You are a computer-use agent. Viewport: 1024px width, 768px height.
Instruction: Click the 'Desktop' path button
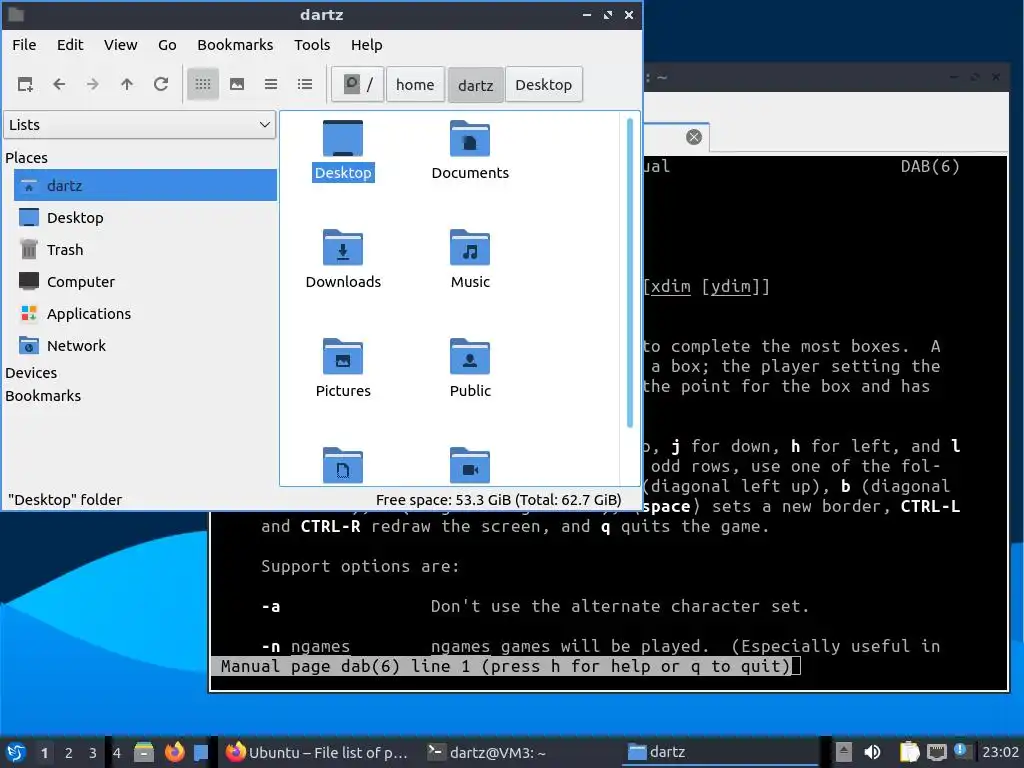[543, 84]
